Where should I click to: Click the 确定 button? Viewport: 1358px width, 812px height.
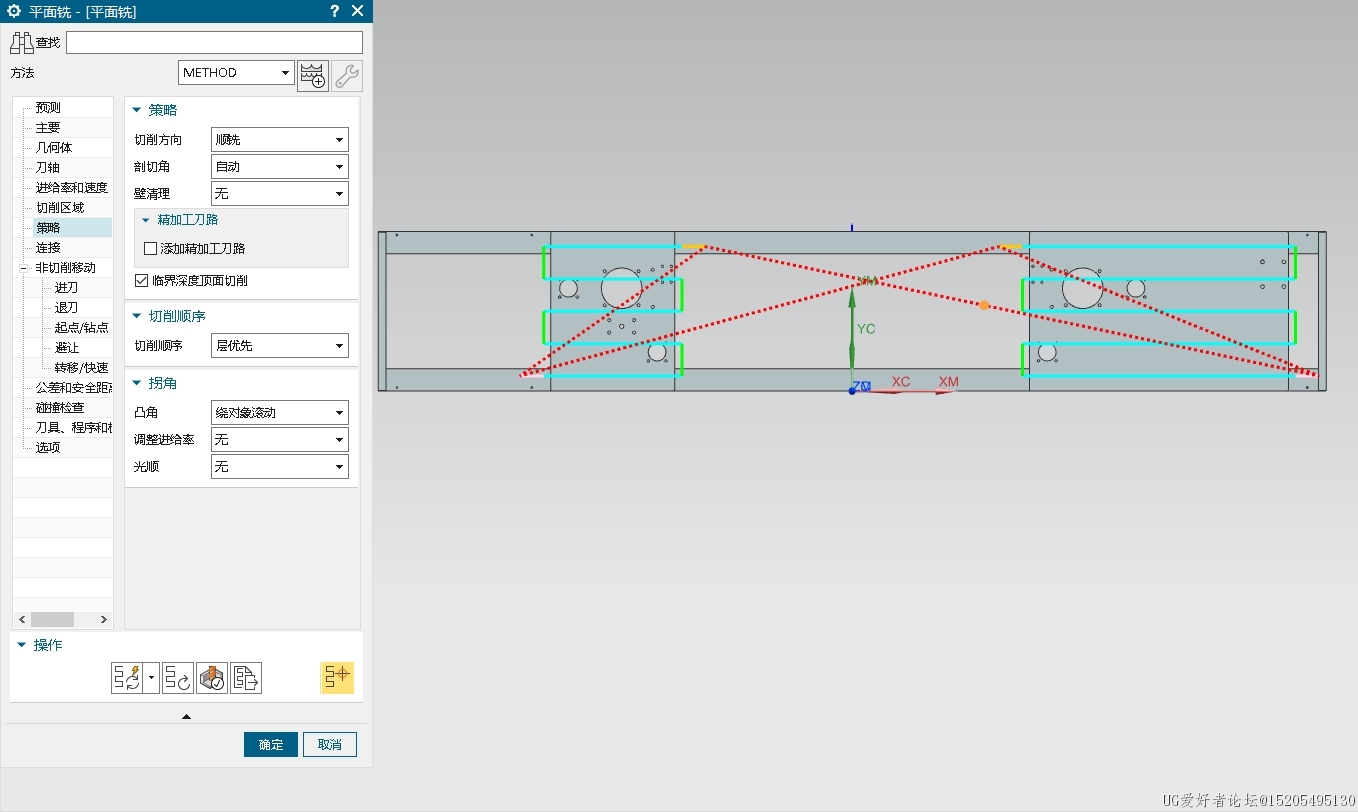[271, 745]
